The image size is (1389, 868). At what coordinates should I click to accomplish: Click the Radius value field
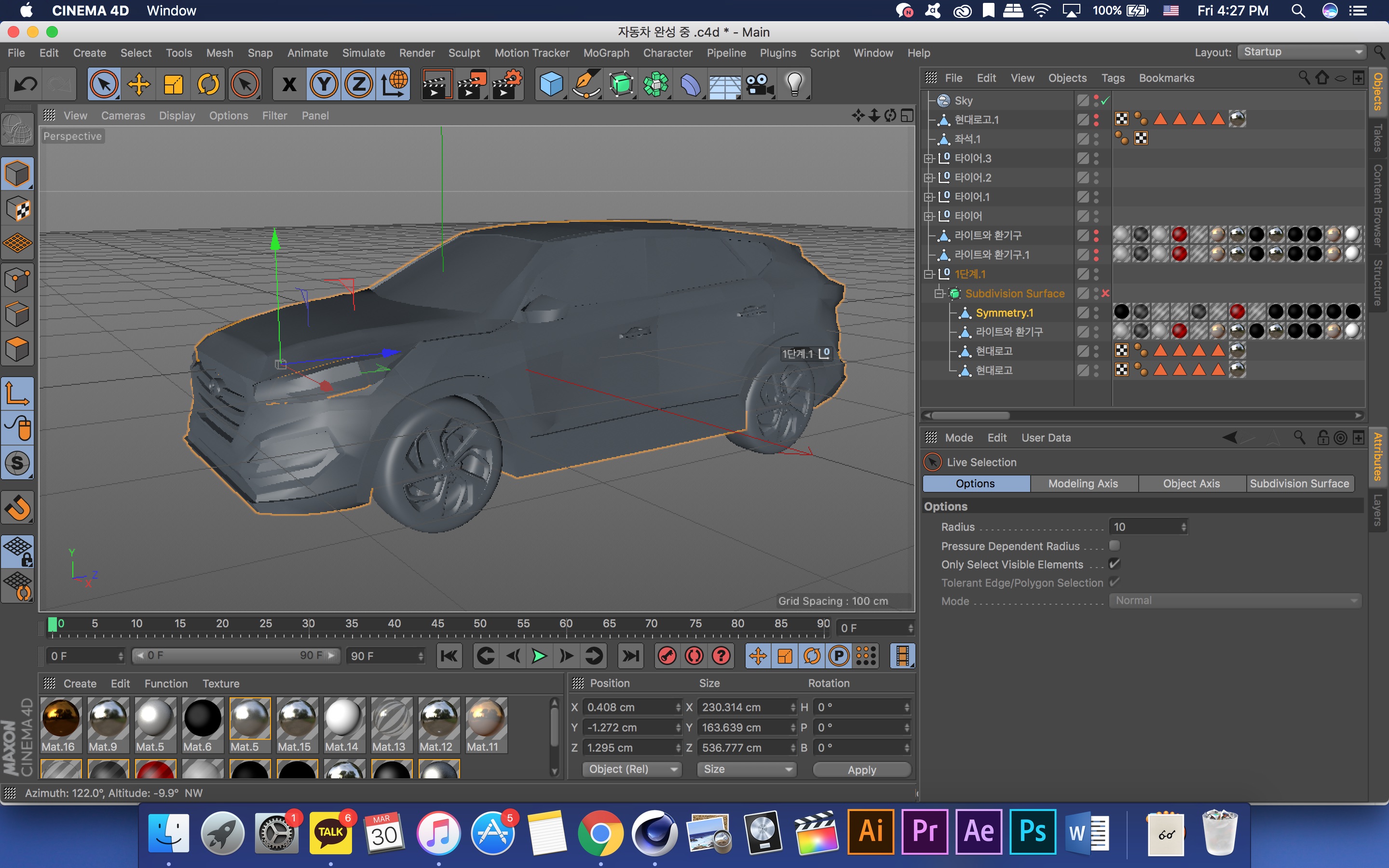(1148, 527)
